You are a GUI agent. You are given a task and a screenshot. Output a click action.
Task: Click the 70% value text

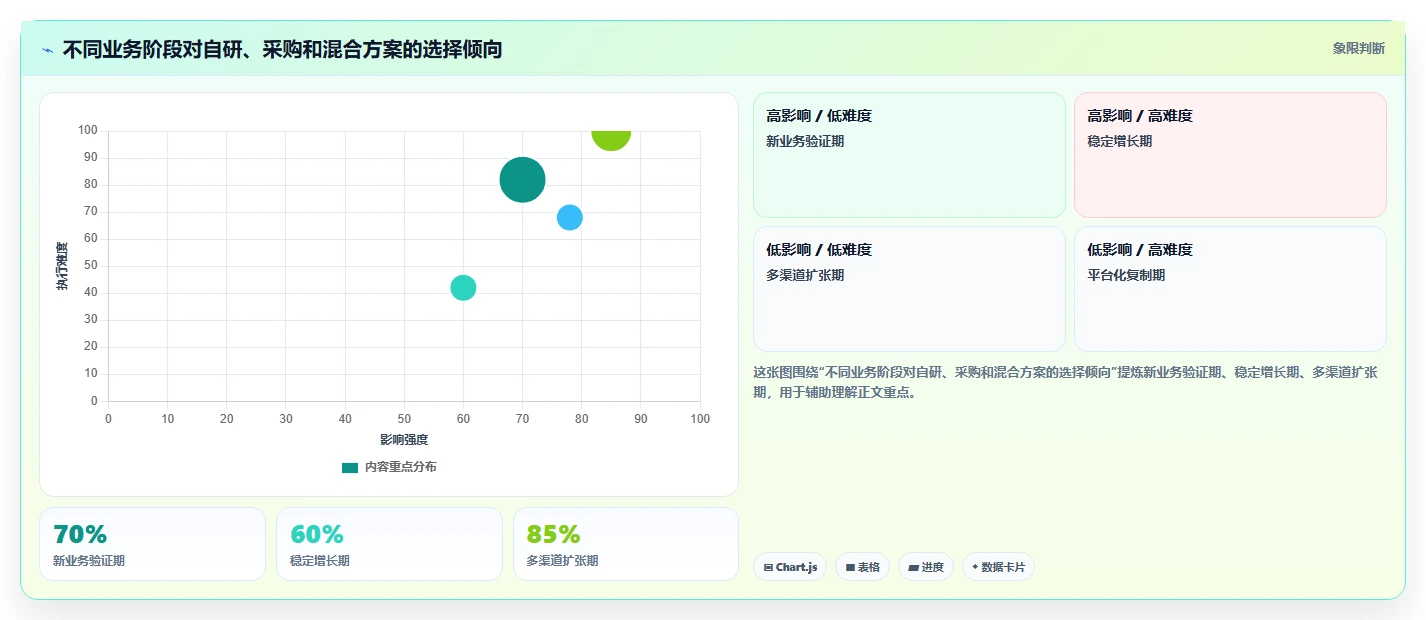click(x=80, y=534)
